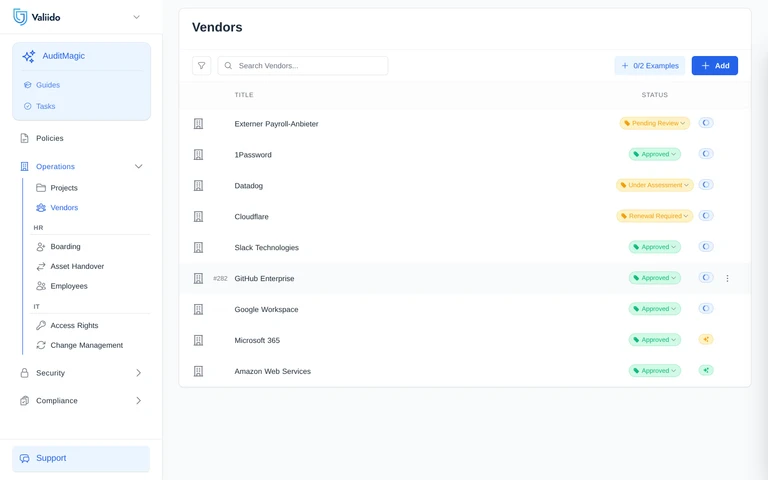Click the Change Management refresh icon
The image size is (768, 480).
point(41,345)
